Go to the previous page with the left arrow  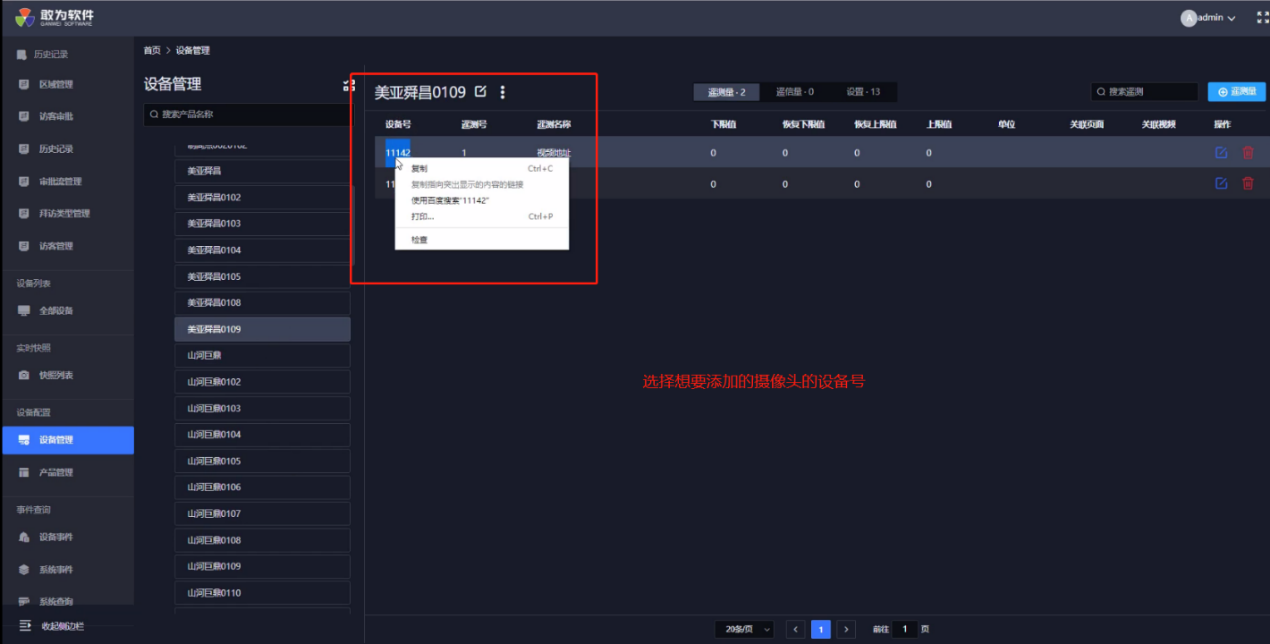point(795,629)
